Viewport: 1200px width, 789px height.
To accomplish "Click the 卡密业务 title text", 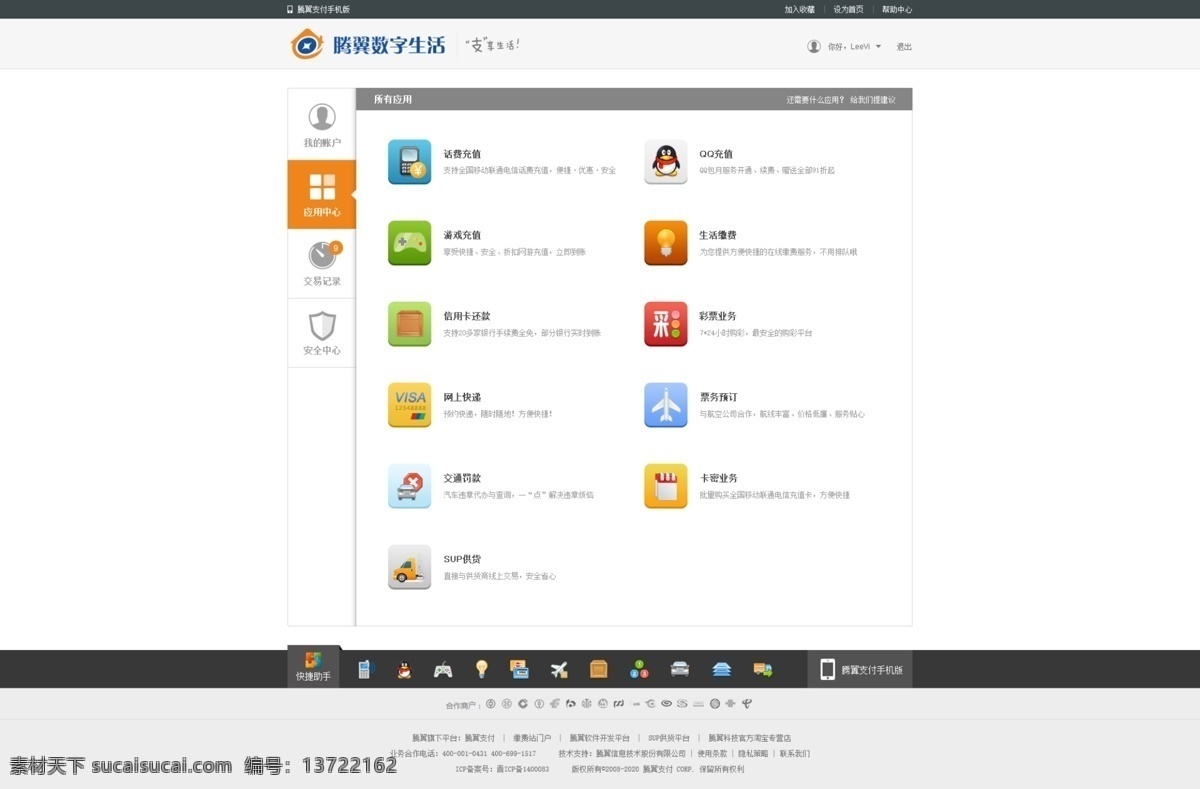I will [x=718, y=478].
